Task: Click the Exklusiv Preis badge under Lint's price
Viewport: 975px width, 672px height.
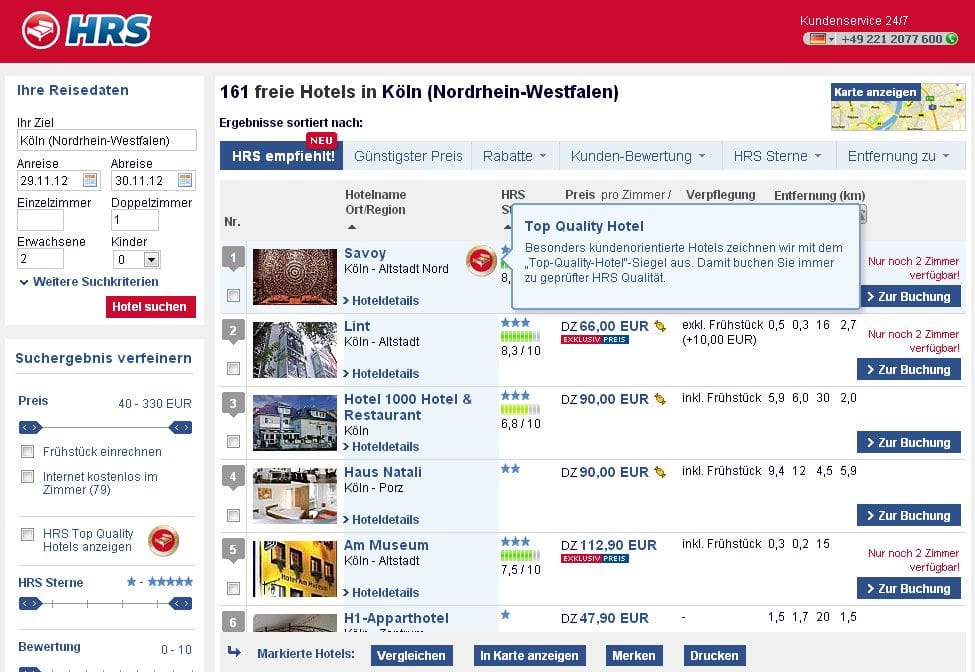Action: tap(595, 339)
